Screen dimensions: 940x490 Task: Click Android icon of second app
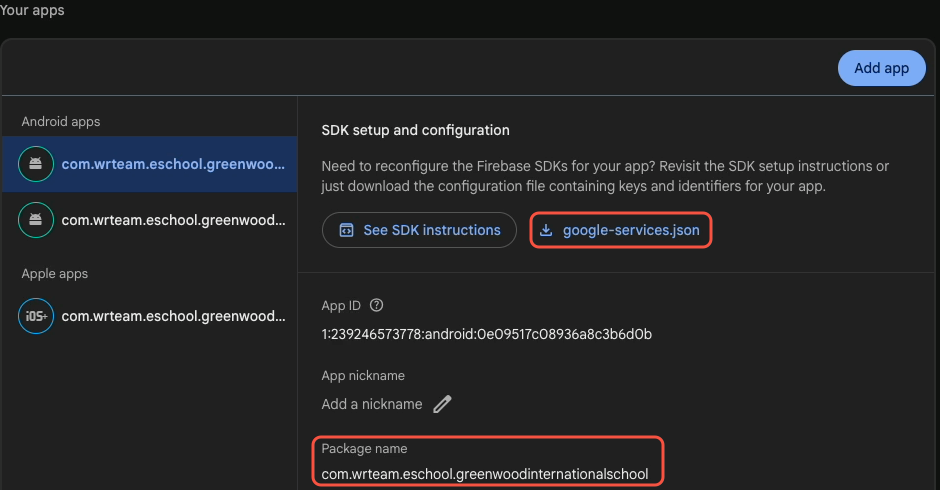[x=36, y=220]
